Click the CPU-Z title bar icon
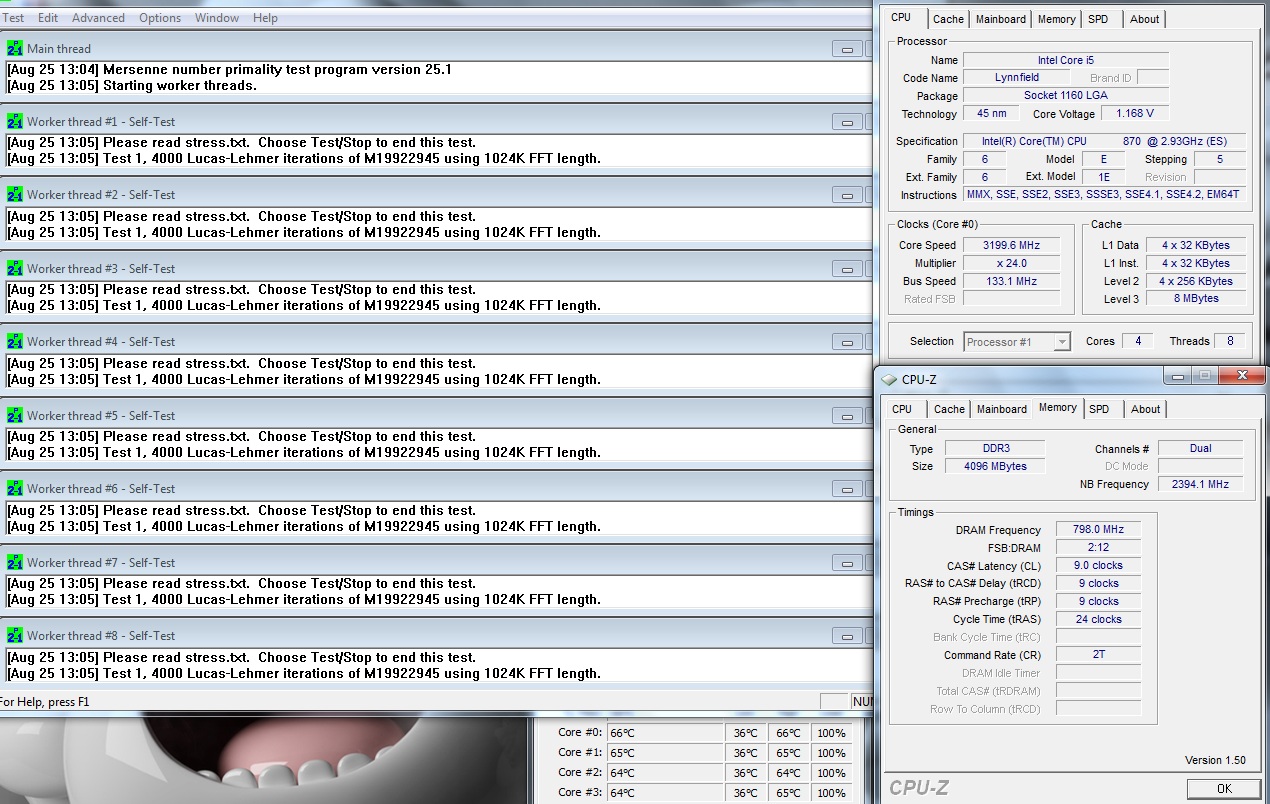Screen dimensions: 1270x804 click(889, 379)
